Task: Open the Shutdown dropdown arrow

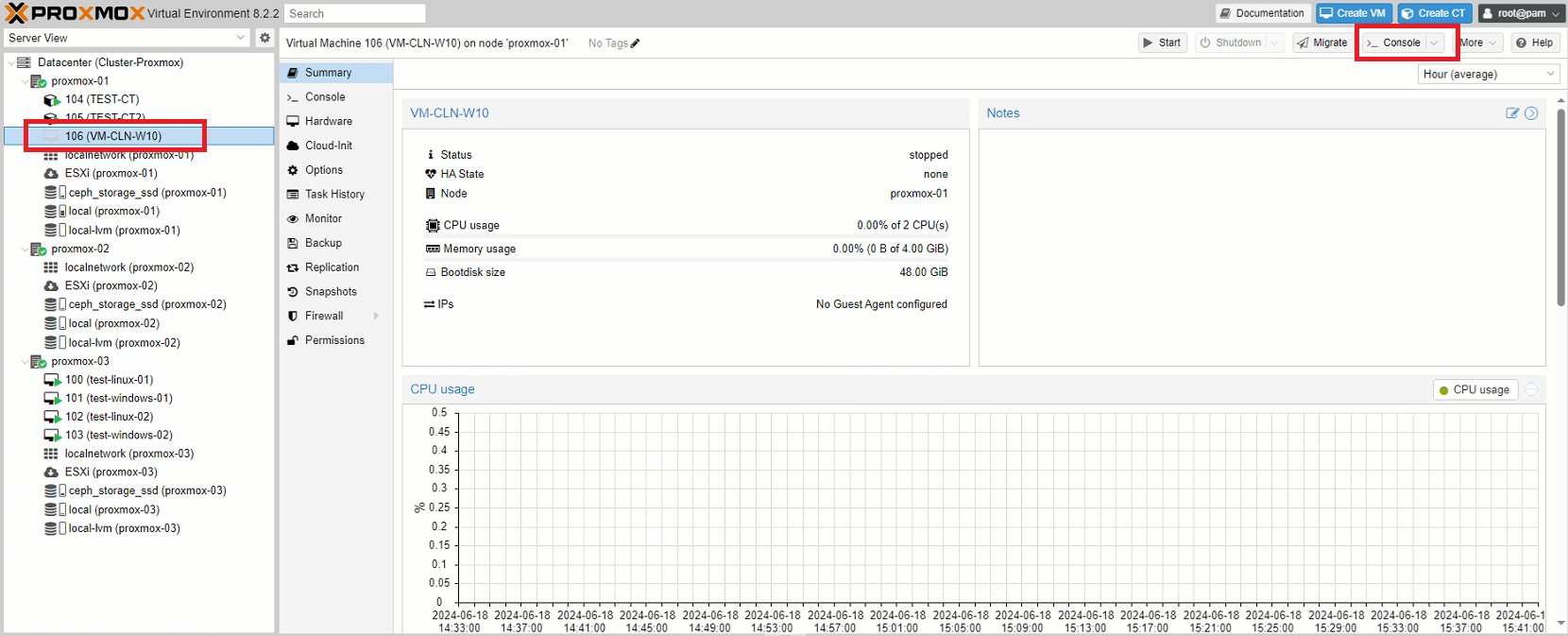Action: (1274, 43)
